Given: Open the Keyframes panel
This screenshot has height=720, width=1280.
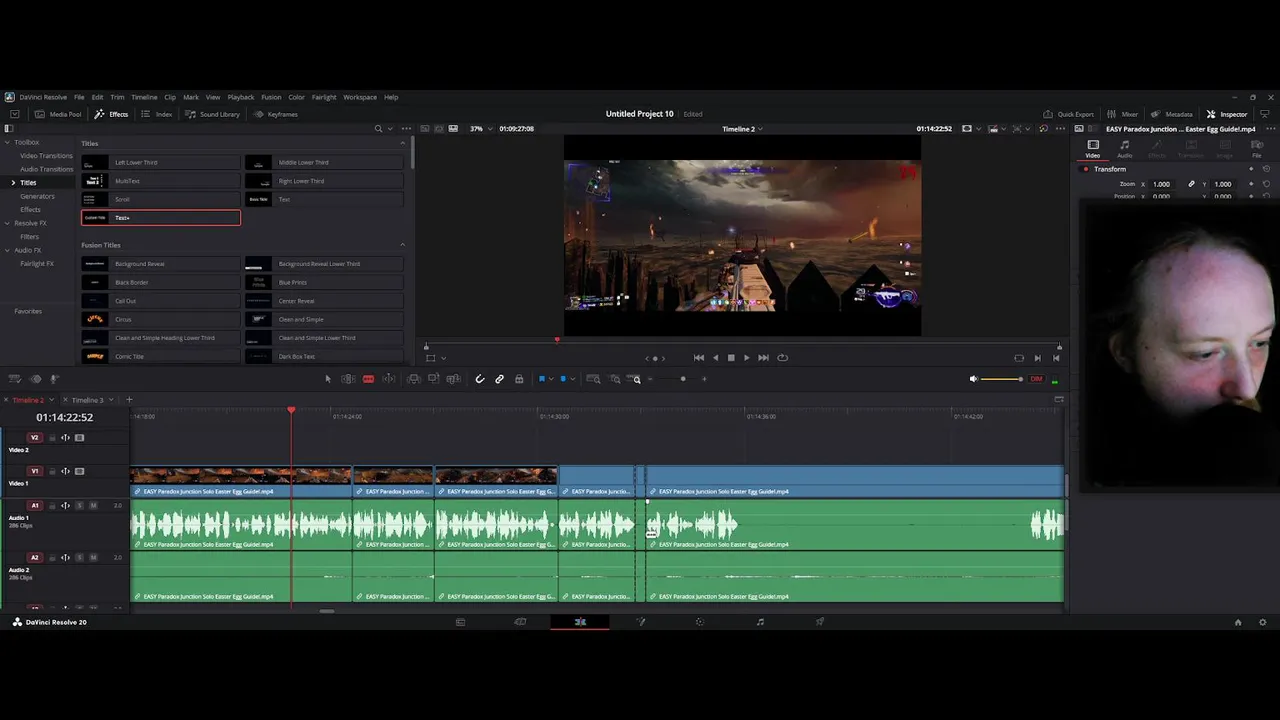Looking at the screenshot, I should [x=276, y=114].
